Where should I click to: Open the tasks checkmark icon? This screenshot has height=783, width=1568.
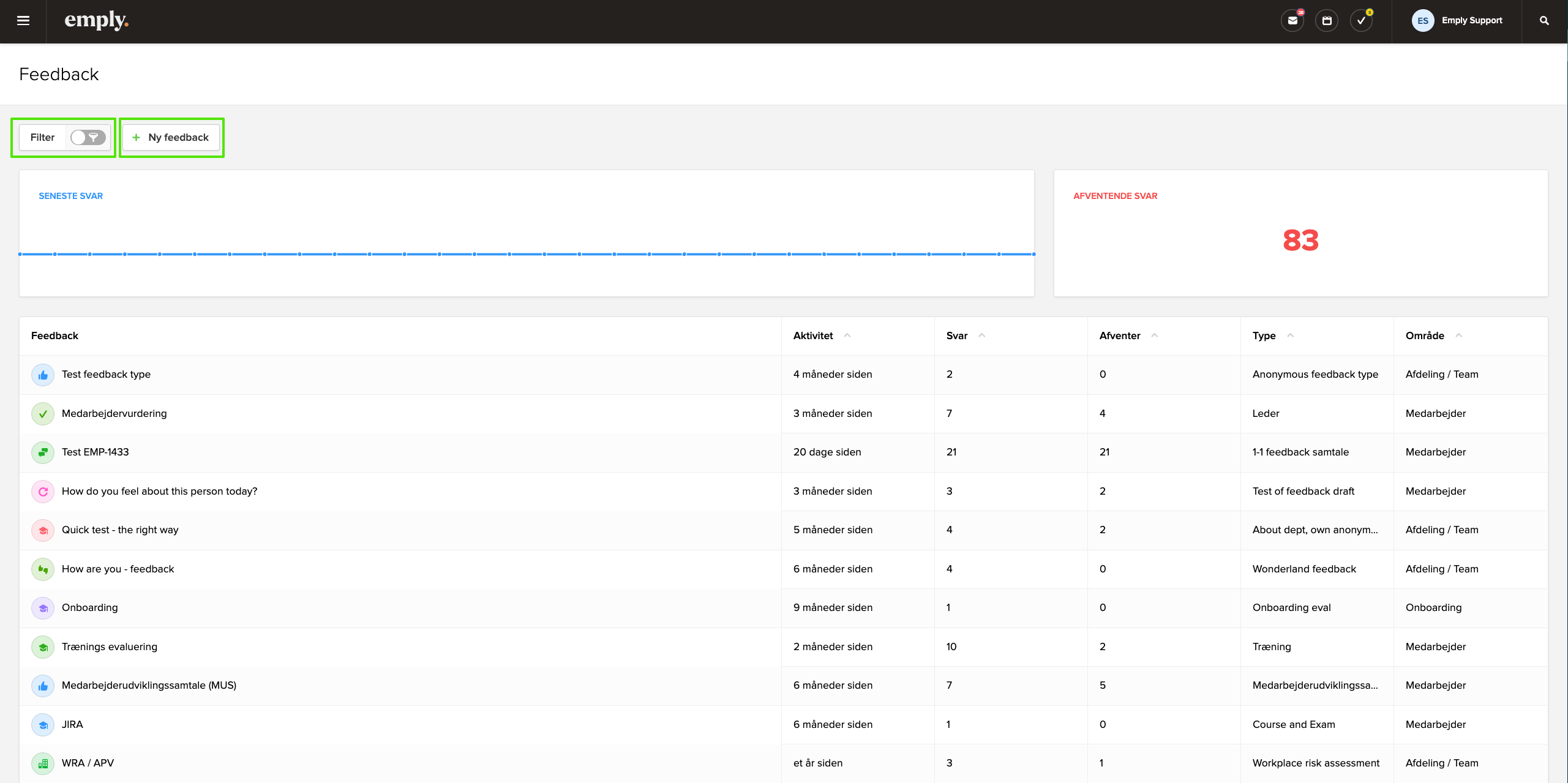1360,21
